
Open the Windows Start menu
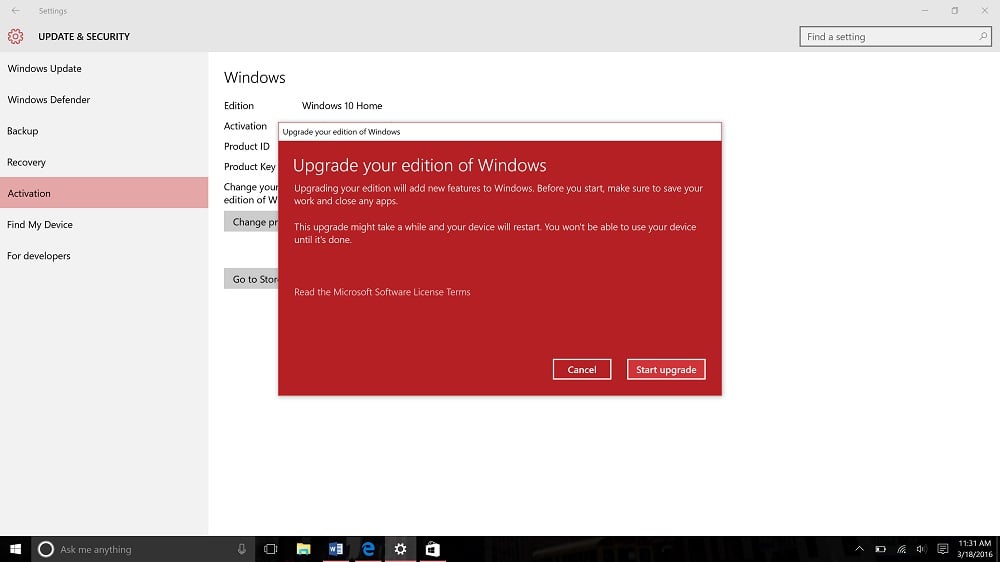pyautogui.click(x=15, y=549)
